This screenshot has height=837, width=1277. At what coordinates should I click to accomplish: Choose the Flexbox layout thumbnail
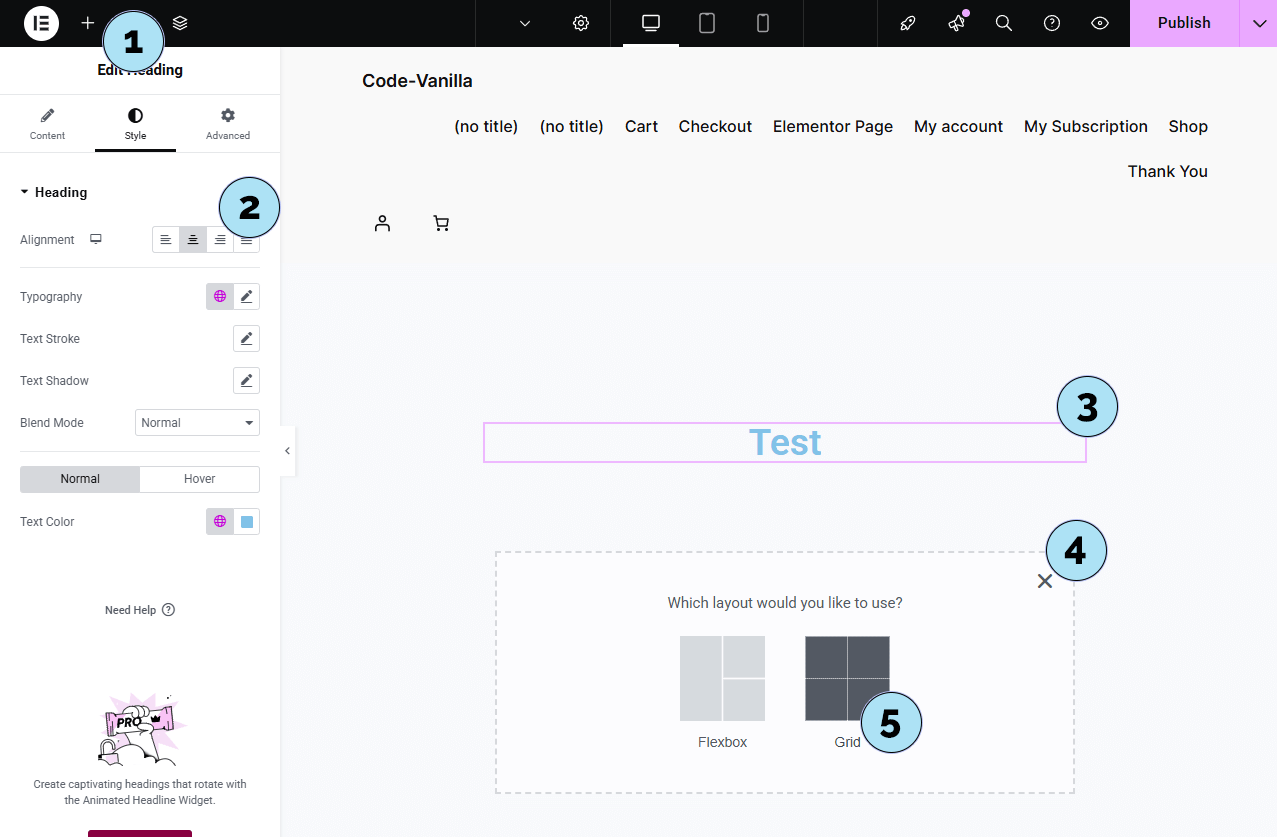coord(722,679)
